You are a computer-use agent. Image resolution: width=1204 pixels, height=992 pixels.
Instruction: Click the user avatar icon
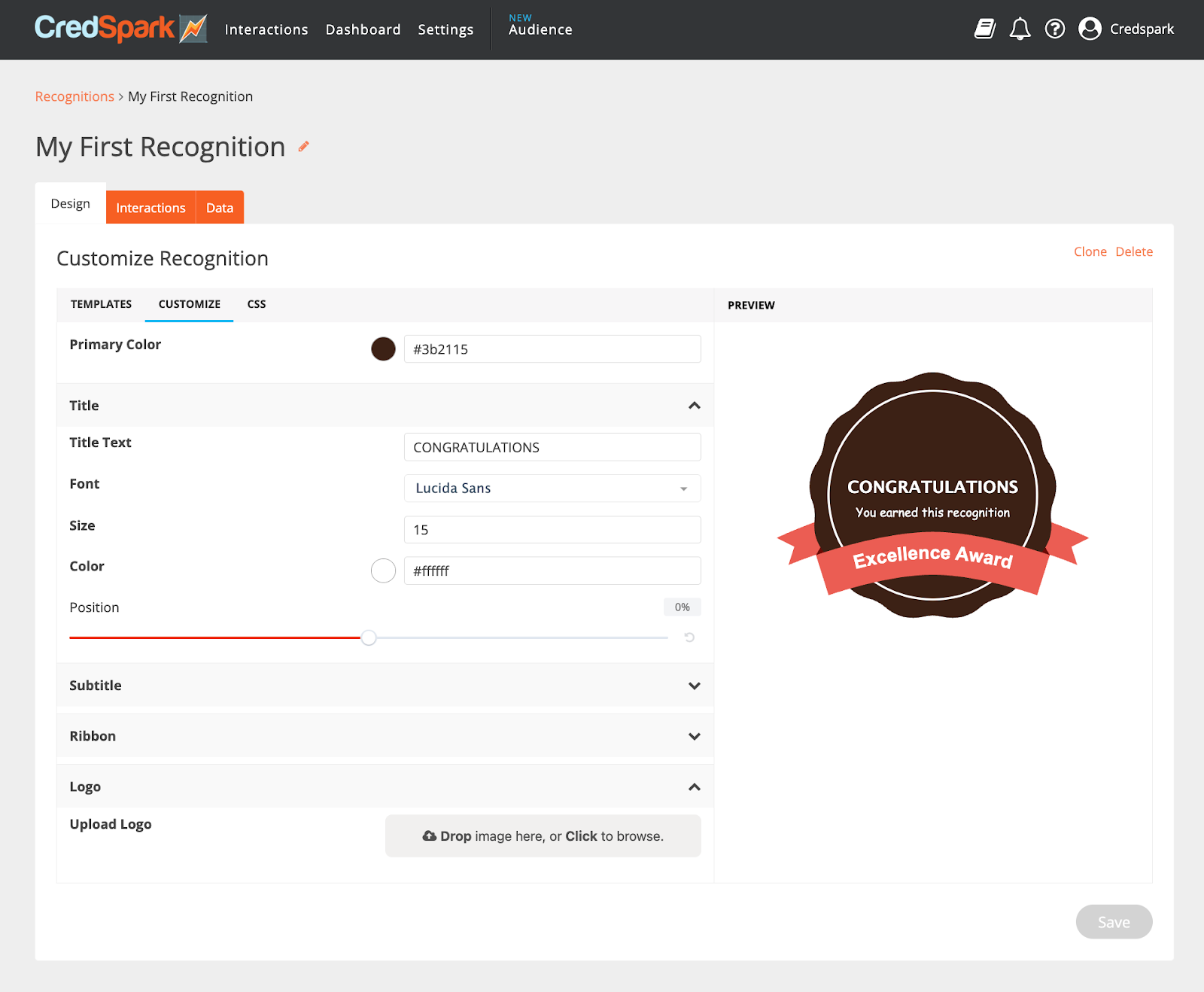click(x=1090, y=29)
